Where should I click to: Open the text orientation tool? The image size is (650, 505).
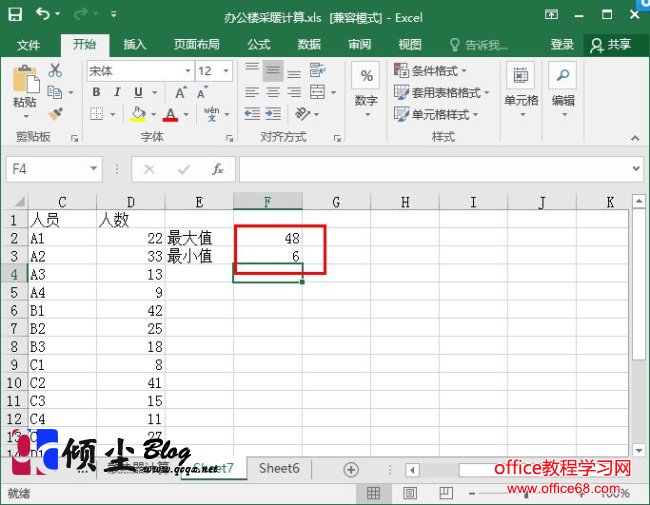pos(303,114)
